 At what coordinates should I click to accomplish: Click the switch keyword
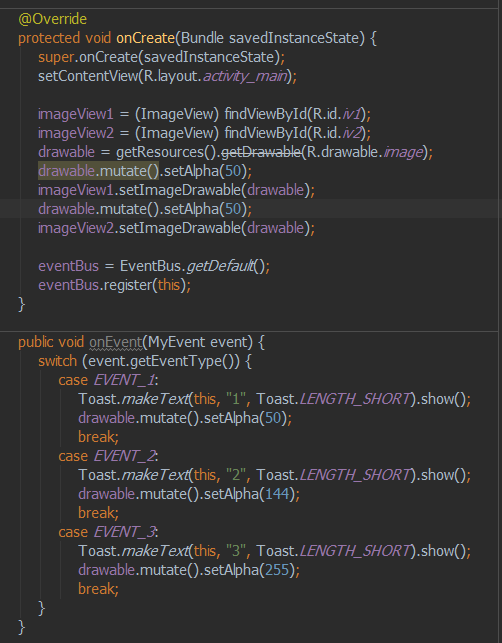tap(57, 361)
